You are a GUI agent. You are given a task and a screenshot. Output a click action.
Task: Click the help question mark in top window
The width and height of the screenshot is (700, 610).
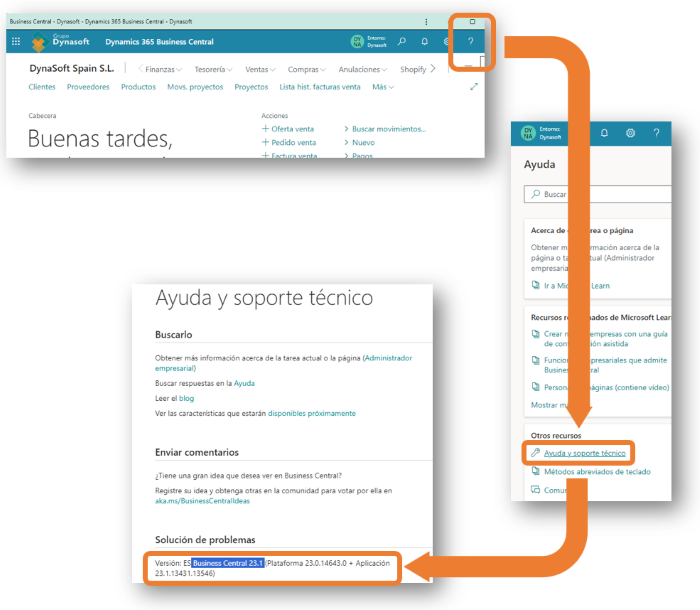pyautogui.click(x=471, y=41)
